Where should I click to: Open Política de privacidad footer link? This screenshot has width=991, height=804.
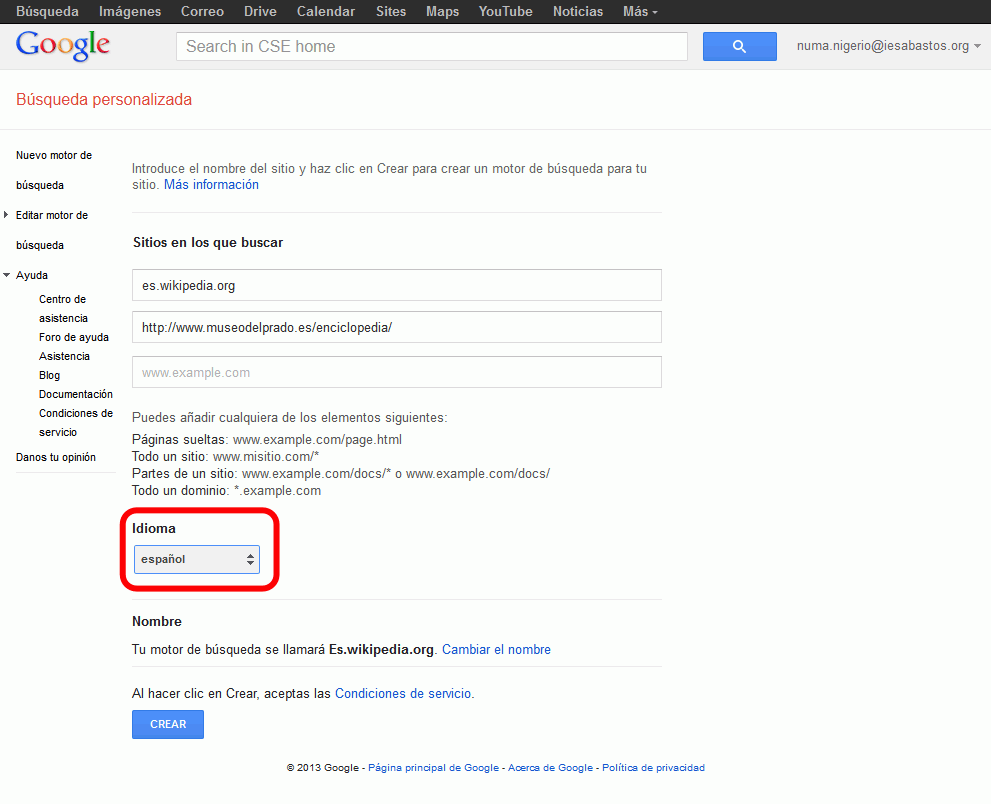point(654,767)
